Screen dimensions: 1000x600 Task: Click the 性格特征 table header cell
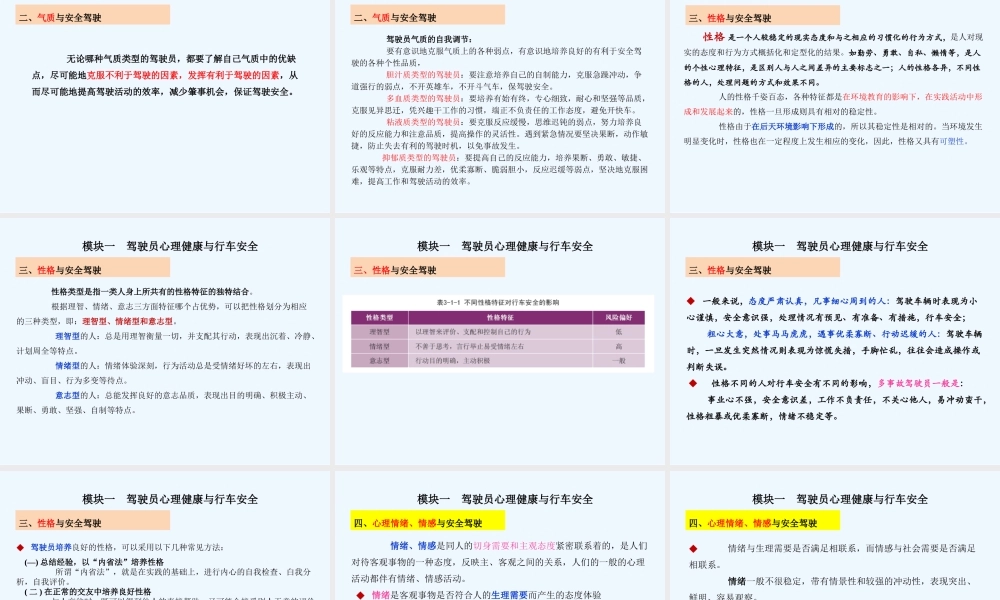click(500, 318)
